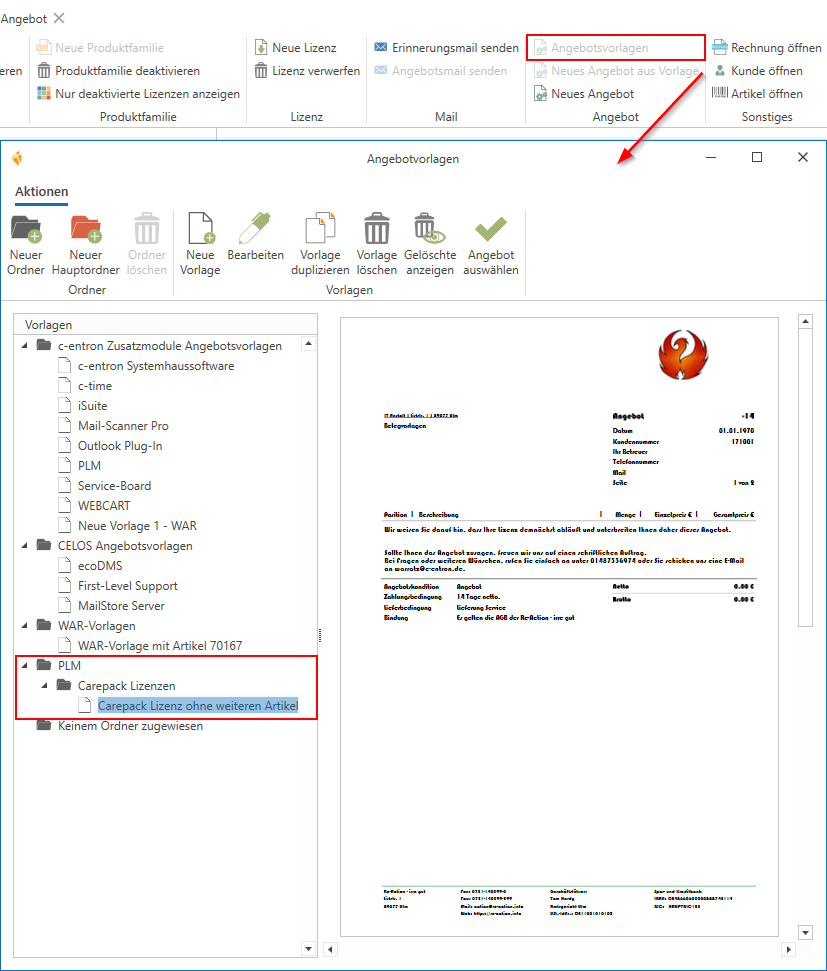This screenshot has width=827, height=971.
Task: Collapse the c-entron Zusatzmodule Angebotsvorlagen folder
Action: 25,346
